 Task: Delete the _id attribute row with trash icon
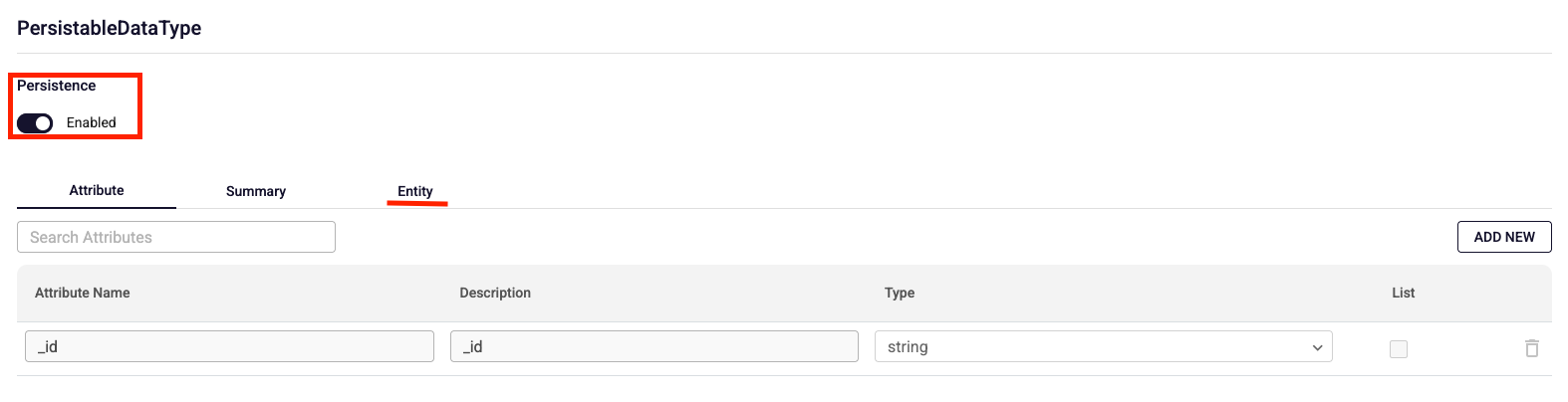[1531, 348]
